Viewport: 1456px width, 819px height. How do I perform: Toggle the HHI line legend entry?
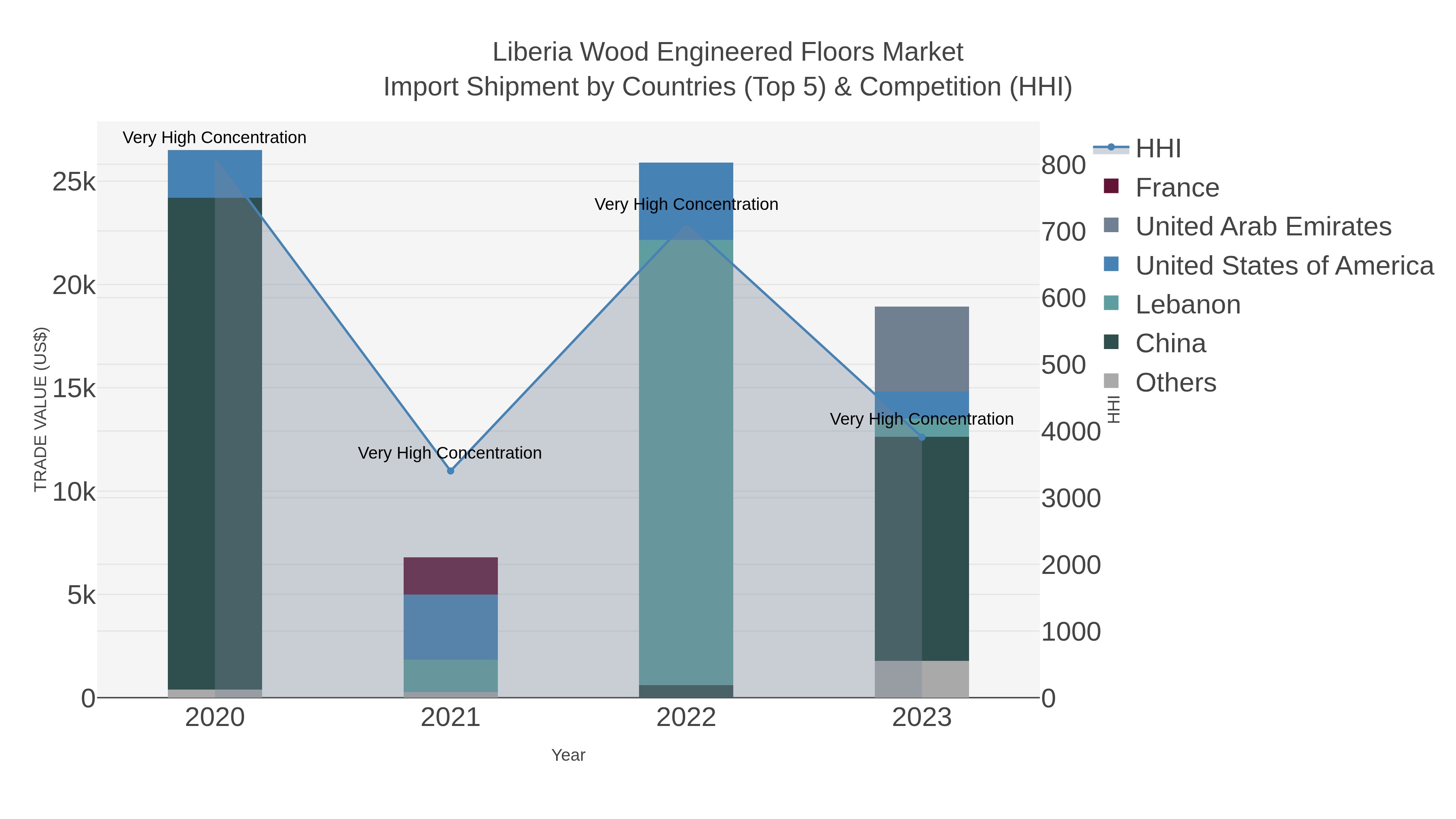[1136, 148]
